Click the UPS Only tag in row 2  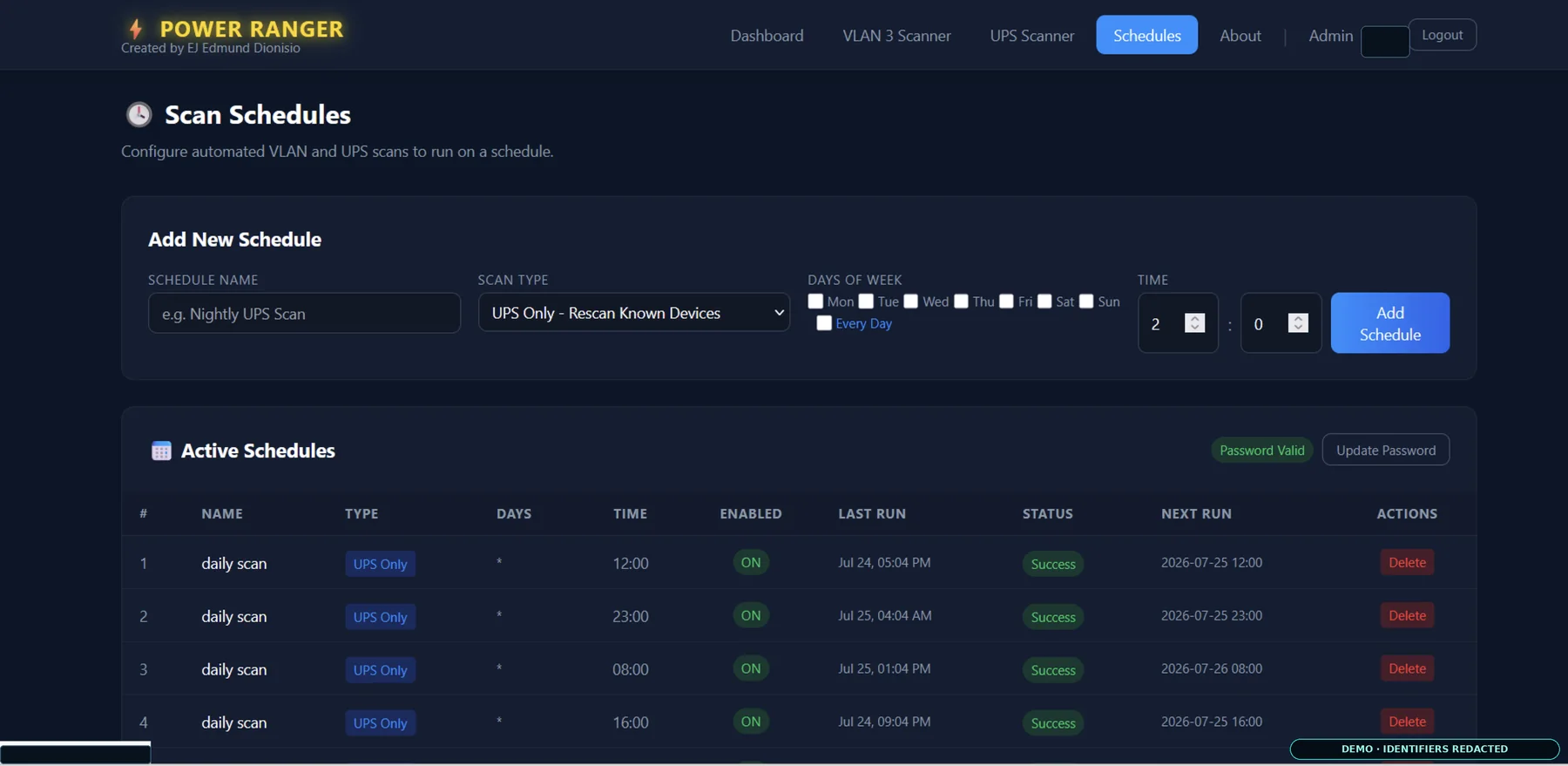[380, 617]
